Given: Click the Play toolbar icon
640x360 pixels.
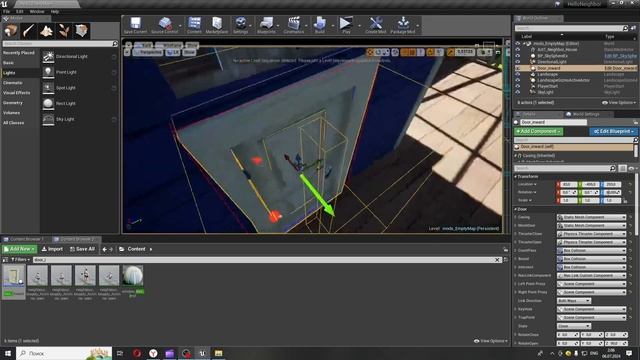Looking at the screenshot, I should click(346, 25).
